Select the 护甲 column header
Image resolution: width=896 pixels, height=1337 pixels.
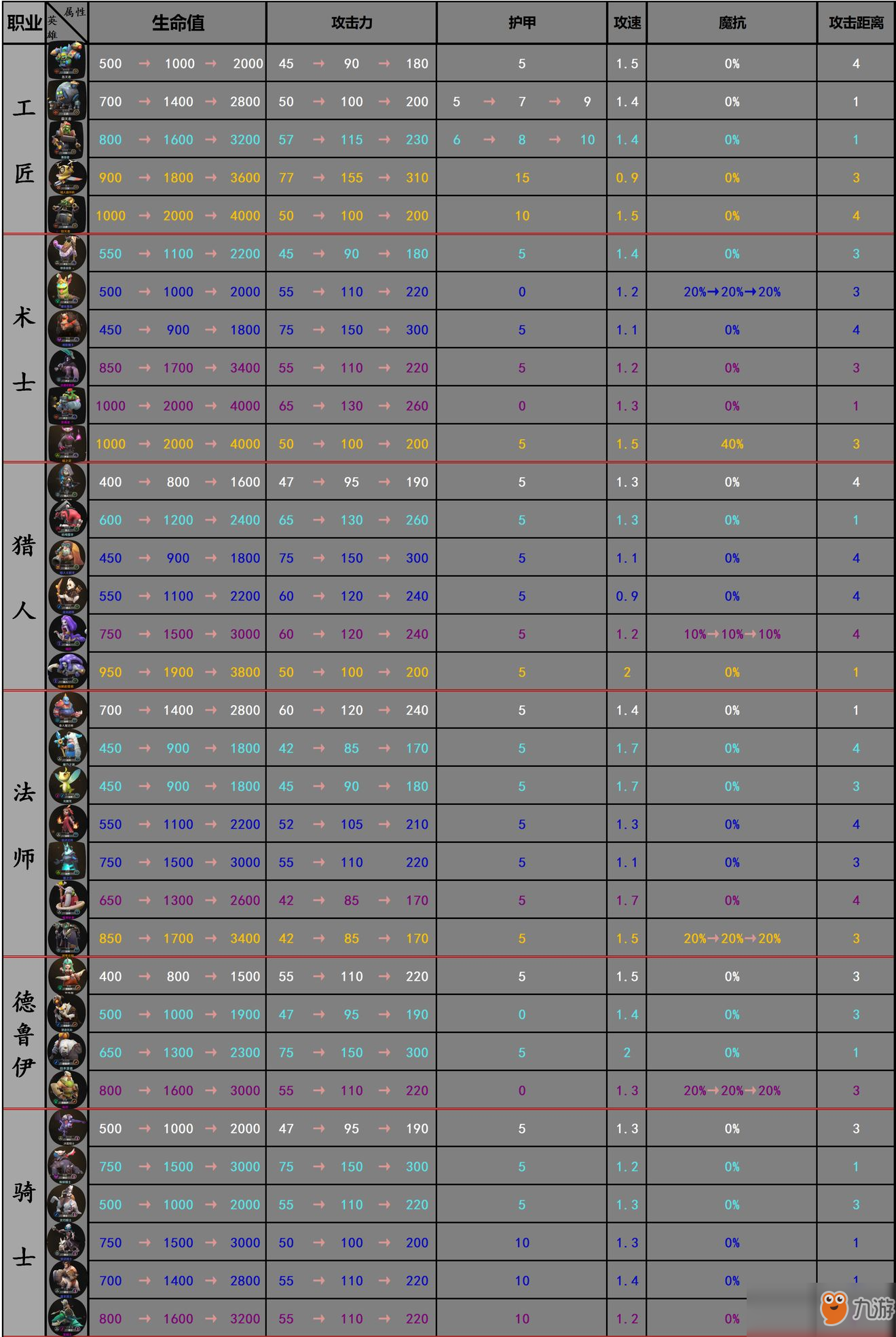(x=522, y=22)
